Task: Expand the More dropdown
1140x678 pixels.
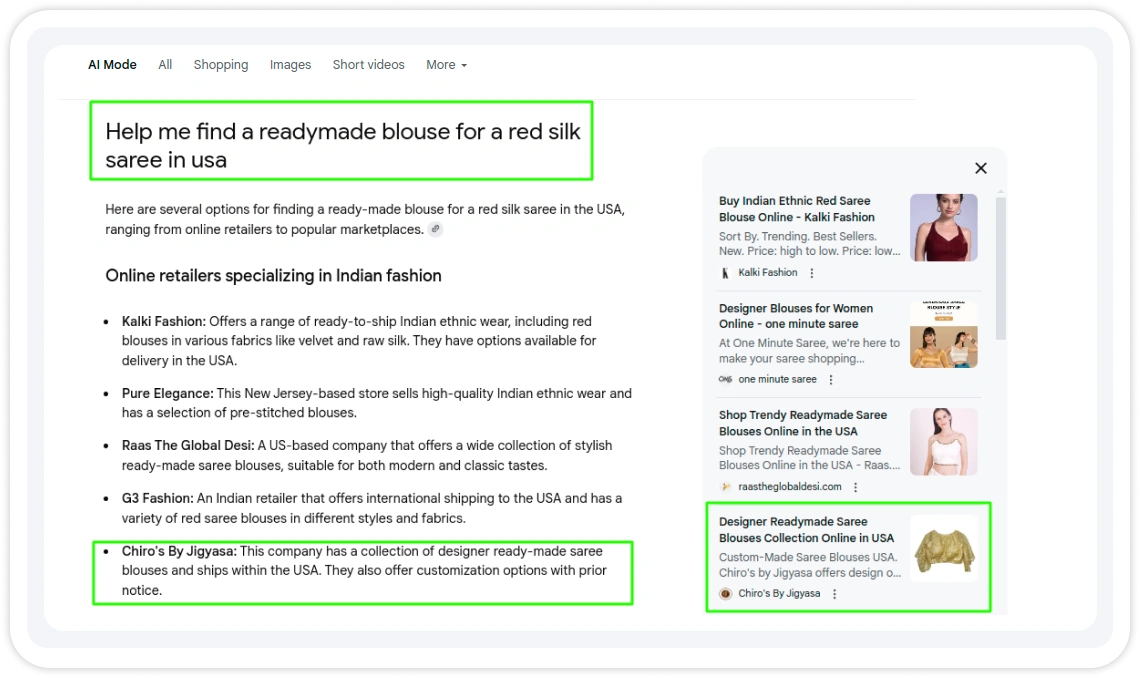Action: (x=446, y=65)
